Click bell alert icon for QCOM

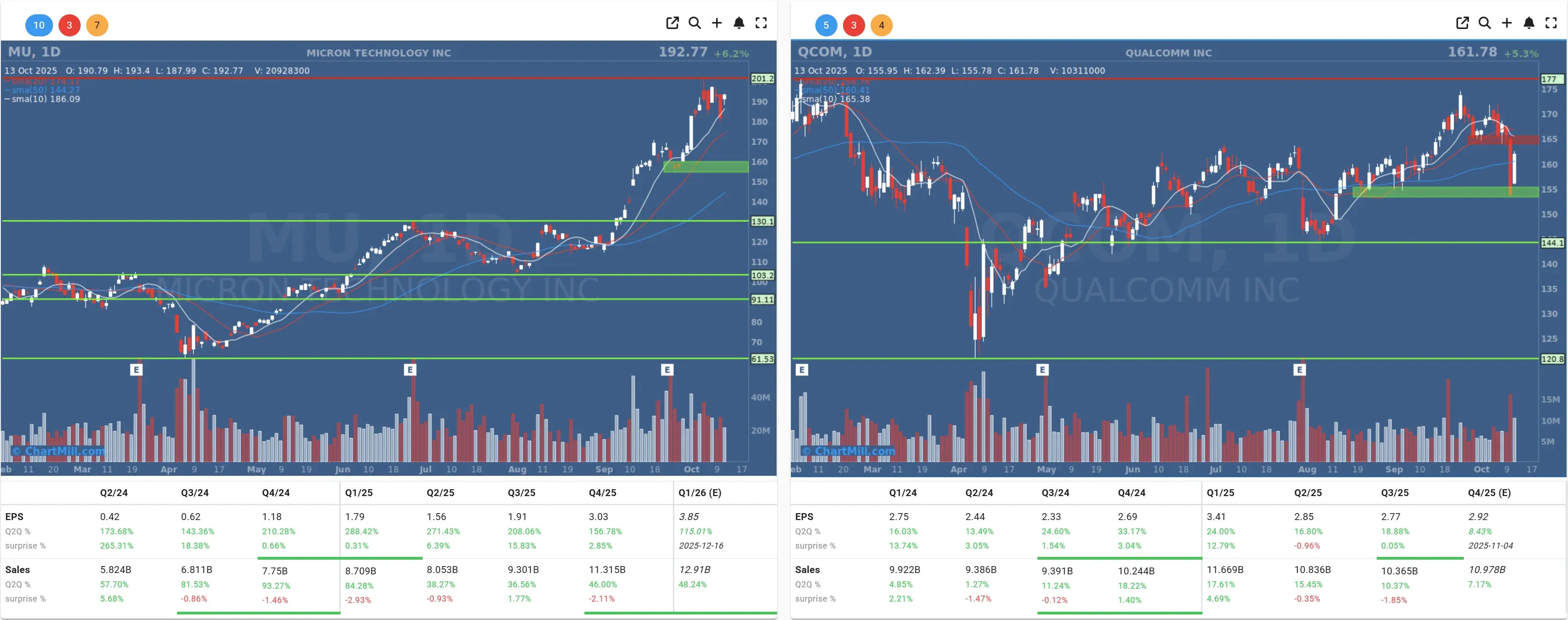coord(1529,23)
